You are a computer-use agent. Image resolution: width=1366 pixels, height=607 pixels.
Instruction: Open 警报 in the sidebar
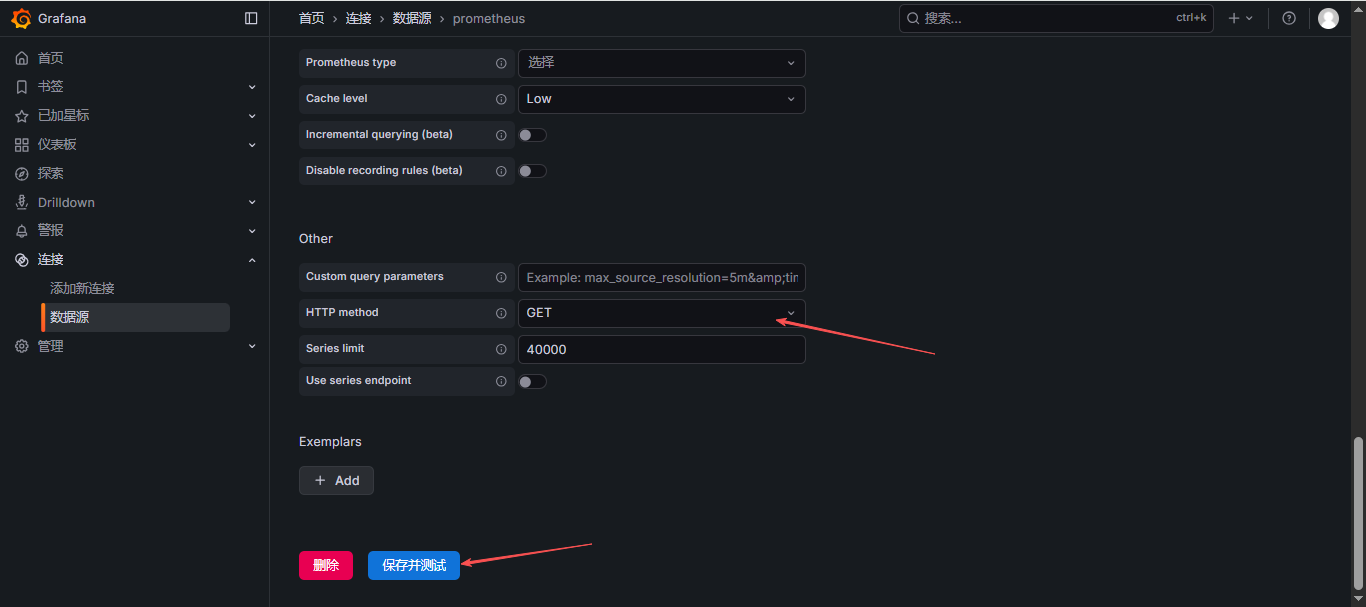coord(50,230)
